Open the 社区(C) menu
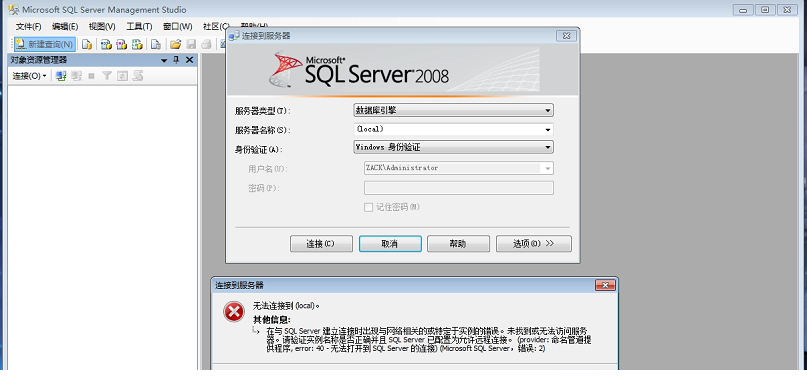Viewport: 807px width, 384px height. tap(216, 26)
